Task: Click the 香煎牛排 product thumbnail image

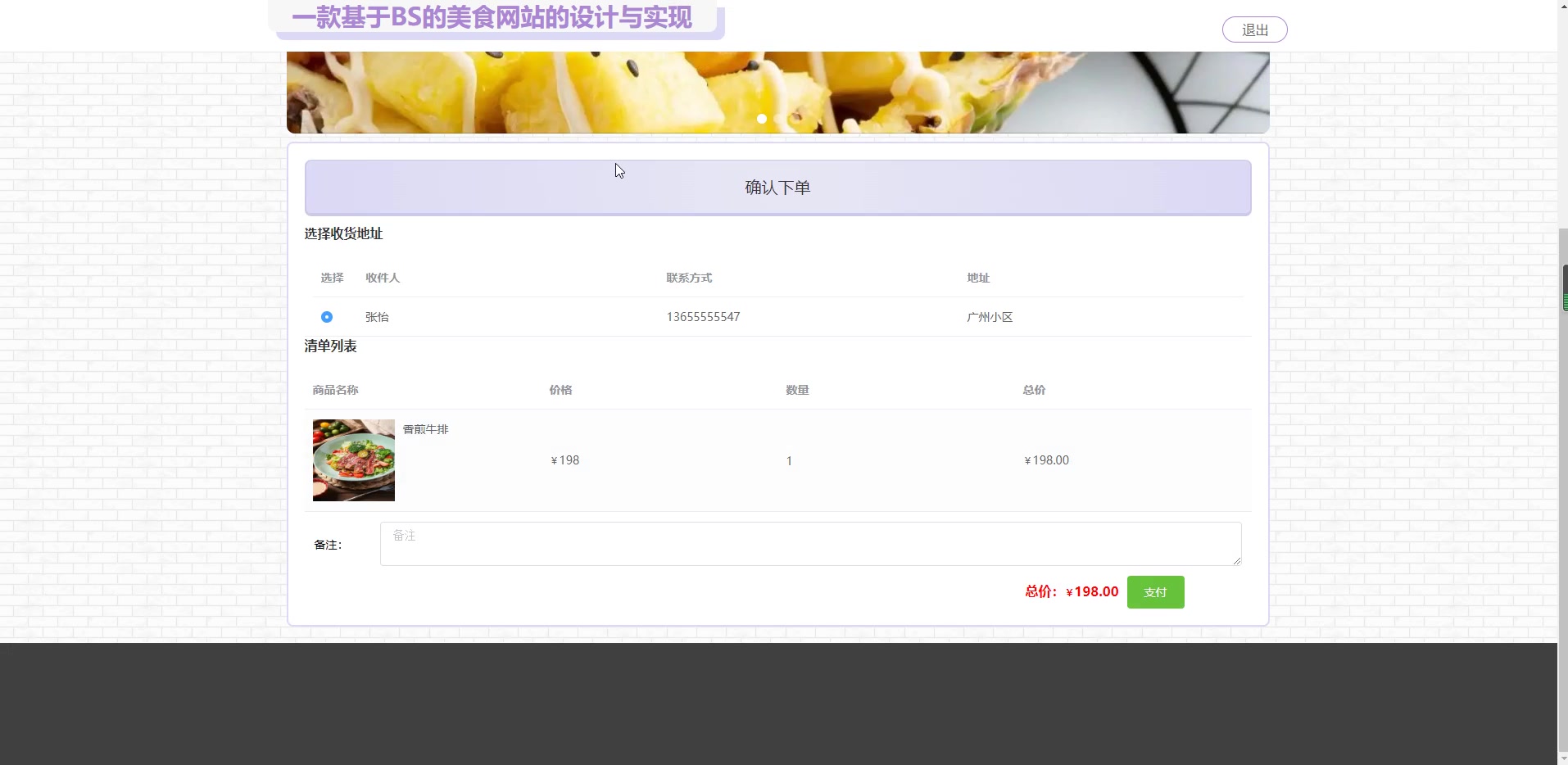Action: click(x=353, y=459)
